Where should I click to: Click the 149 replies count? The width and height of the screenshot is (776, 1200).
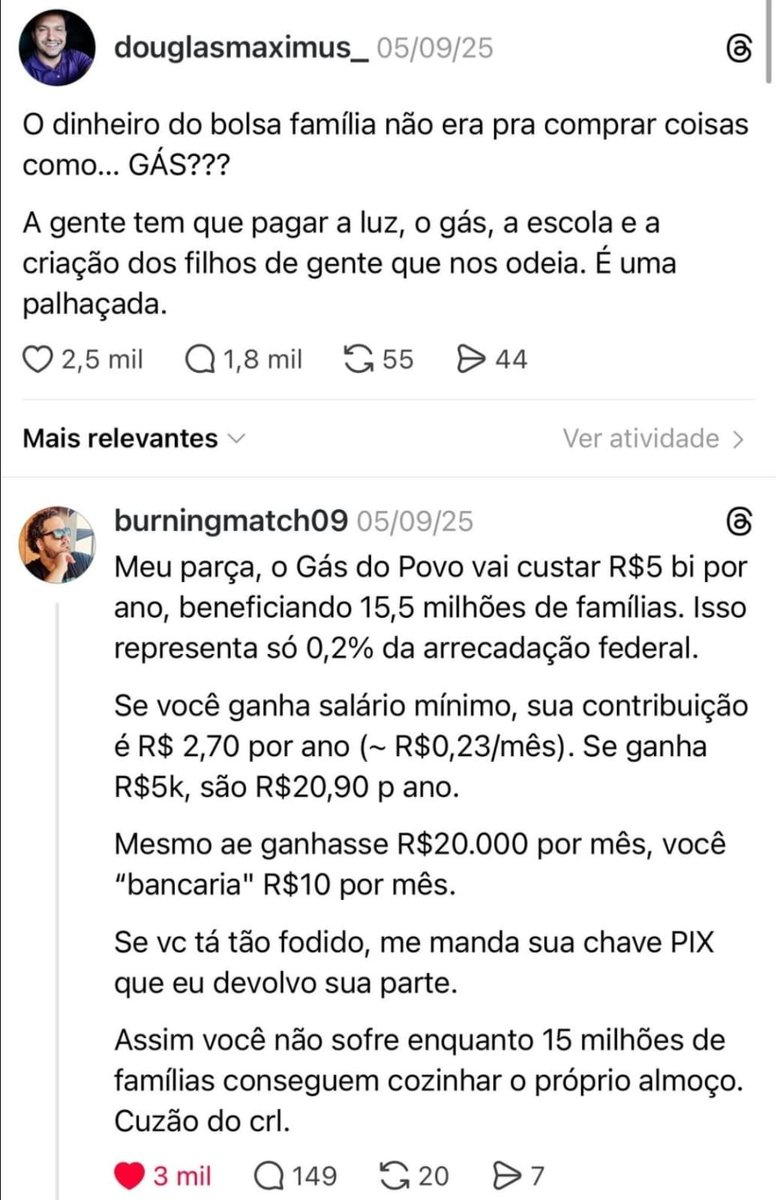point(309,1176)
